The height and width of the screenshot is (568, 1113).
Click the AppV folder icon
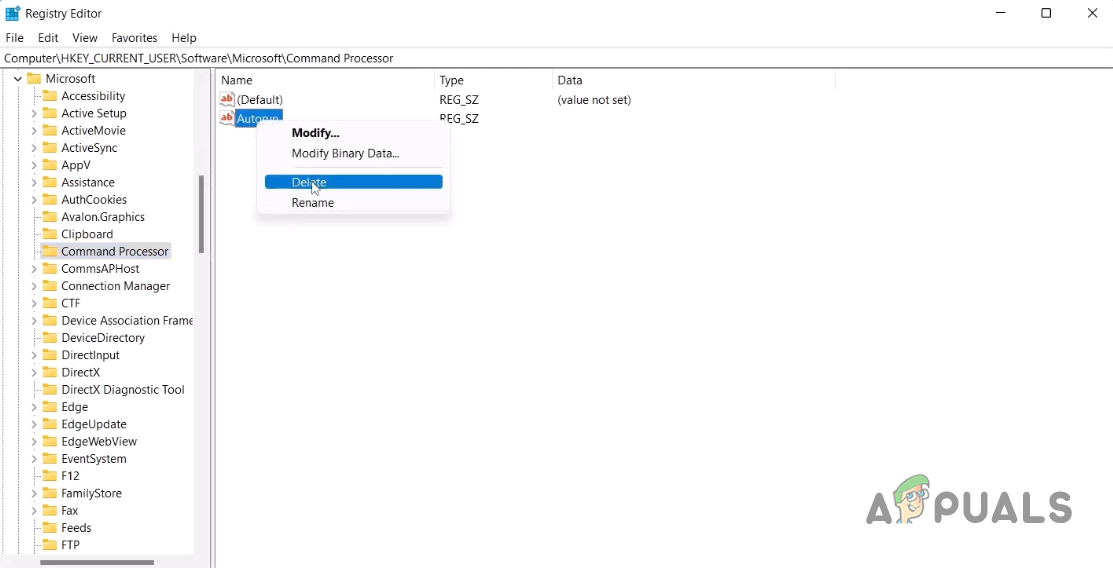[x=49, y=165]
